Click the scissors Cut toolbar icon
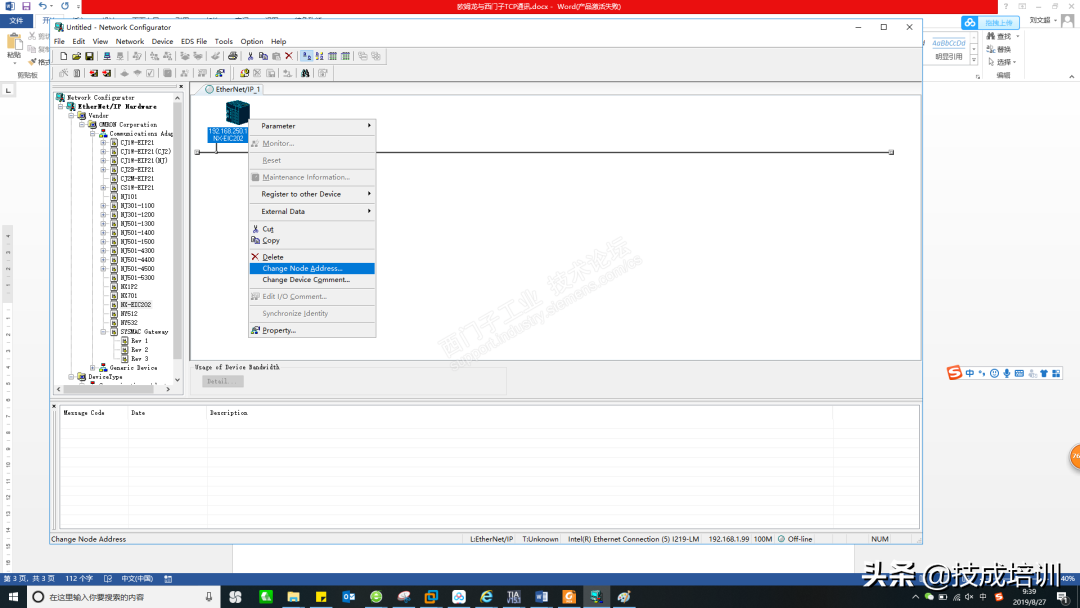This screenshot has height=608, width=1080. pyautogui.click(x=250, y=56)
